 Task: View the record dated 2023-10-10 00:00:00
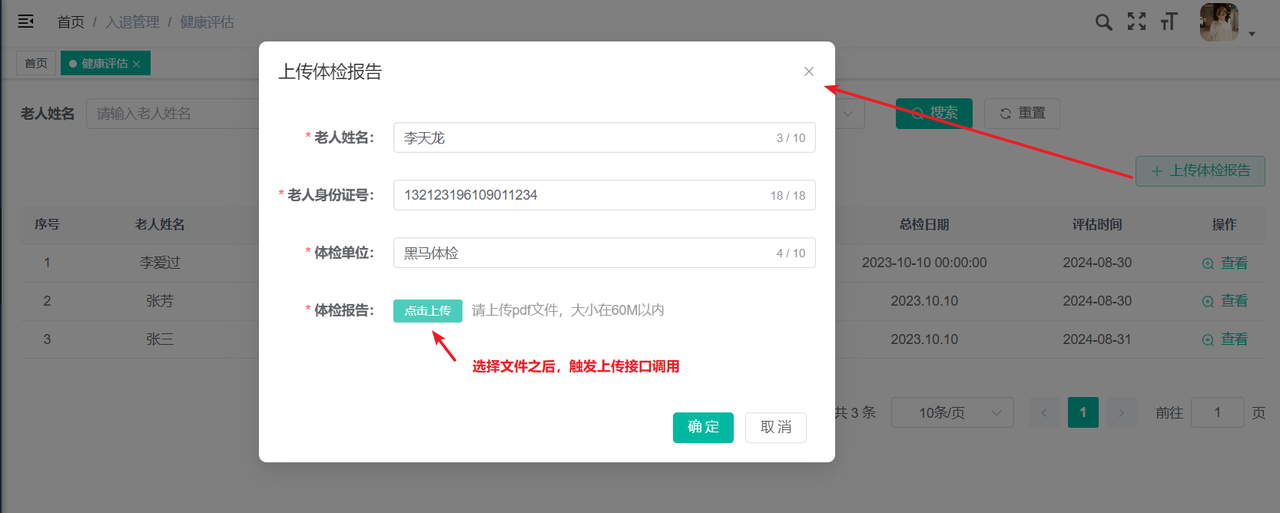pos(1225,263)
